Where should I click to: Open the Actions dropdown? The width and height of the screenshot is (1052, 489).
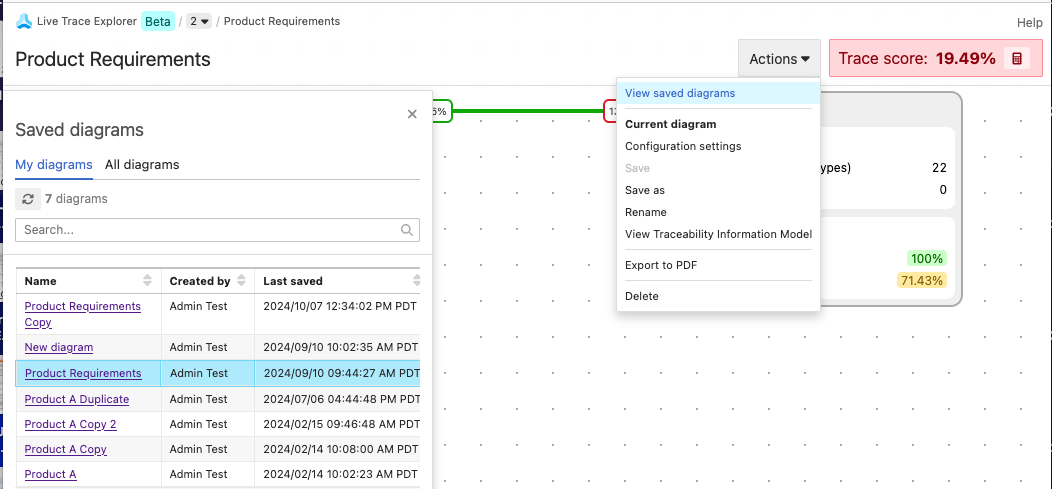click(779, 59)
